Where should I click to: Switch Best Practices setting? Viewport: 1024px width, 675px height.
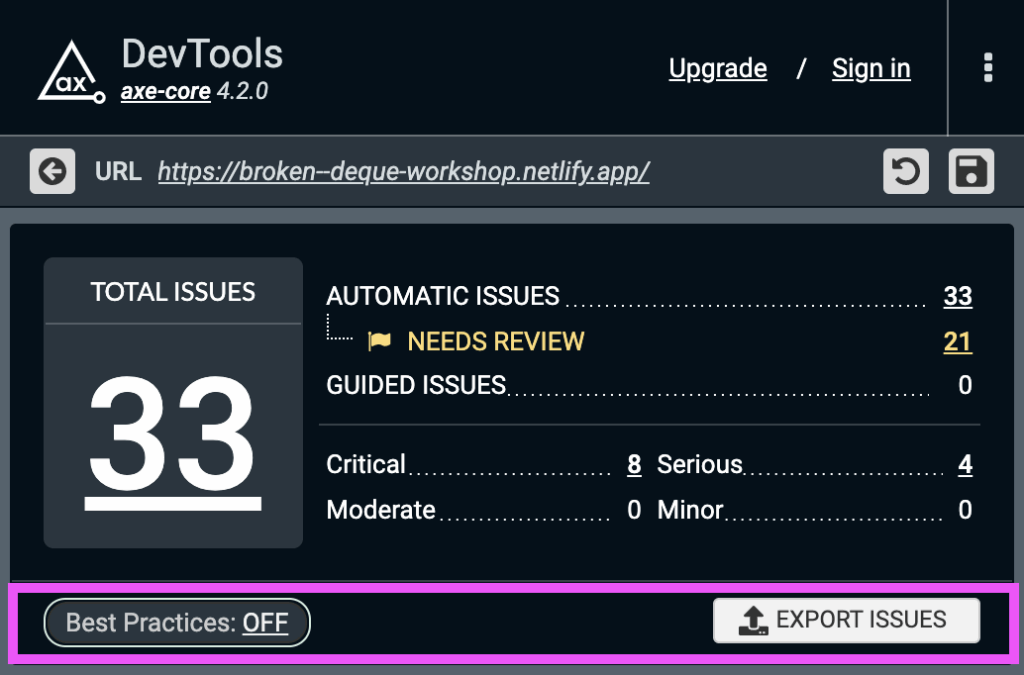[x=176, y=622]
